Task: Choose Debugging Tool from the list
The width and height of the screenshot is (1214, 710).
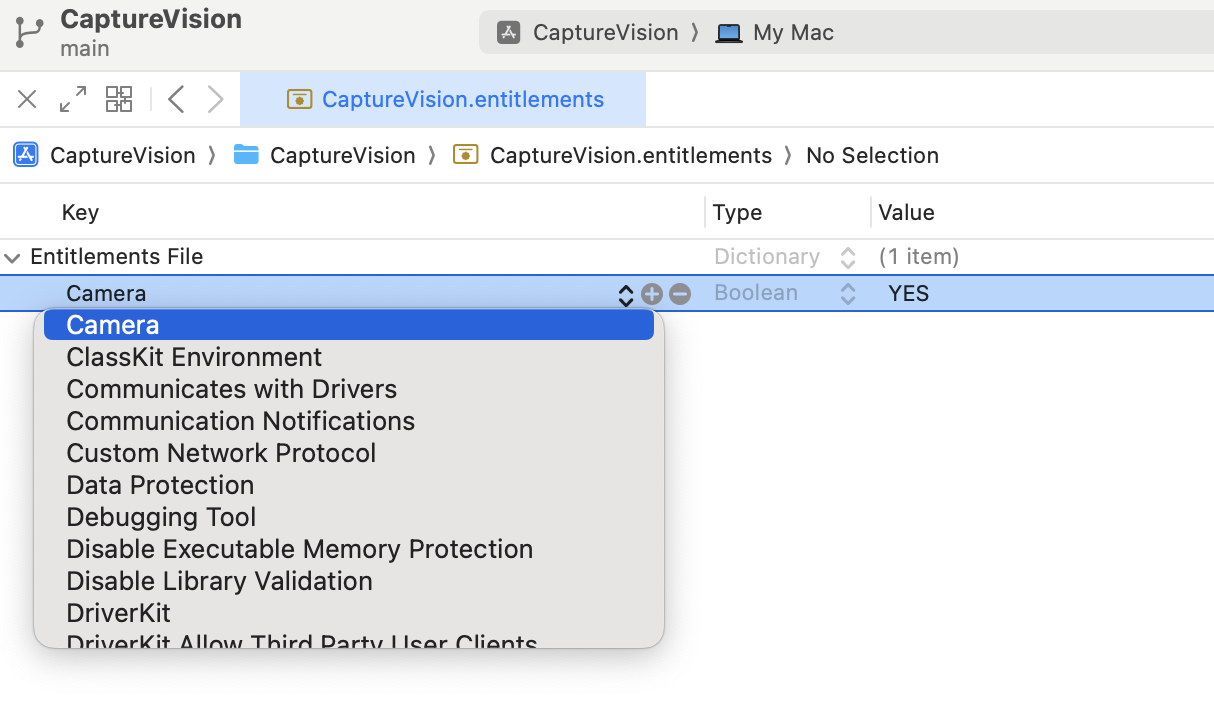Action: coord(161,517)
